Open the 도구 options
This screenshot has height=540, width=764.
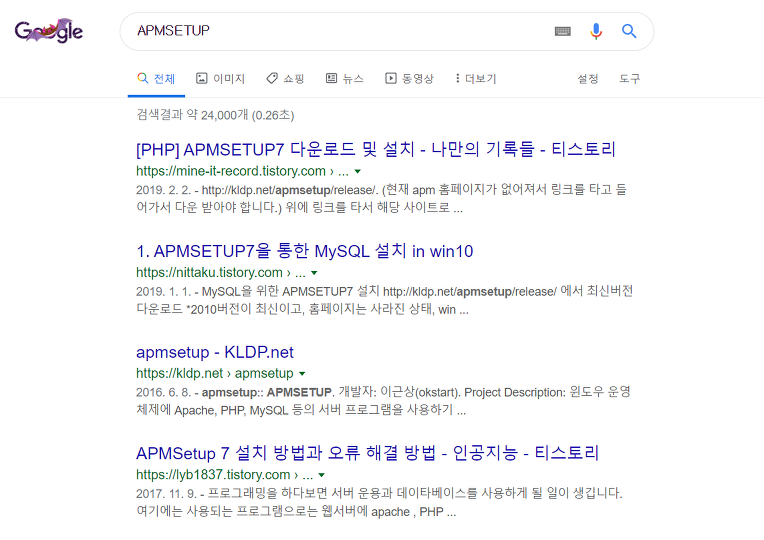(630, 78)
